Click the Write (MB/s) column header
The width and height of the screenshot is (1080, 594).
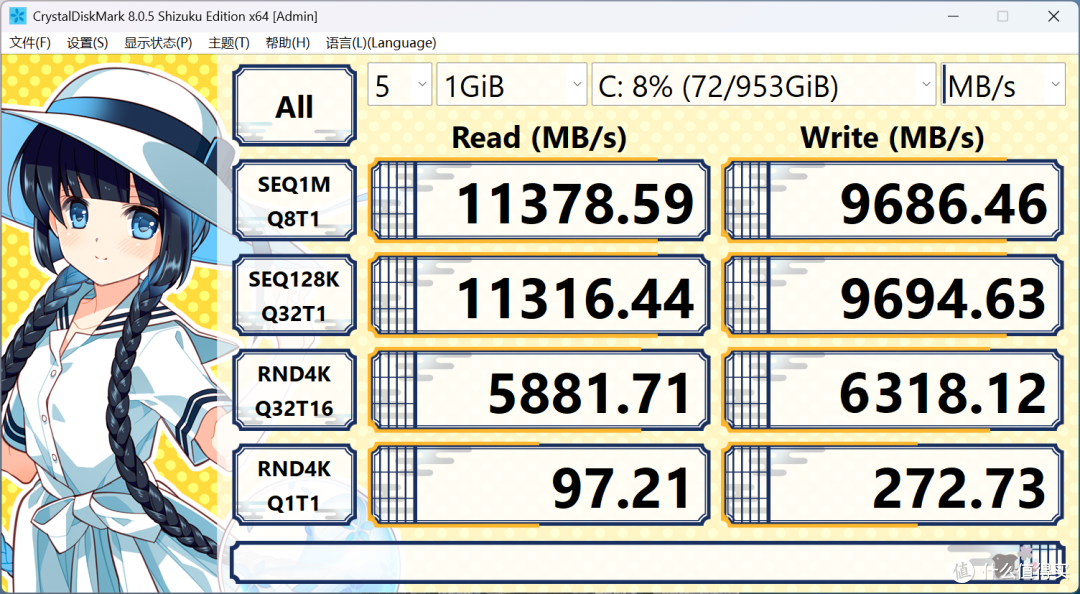[x=892, y=138]
